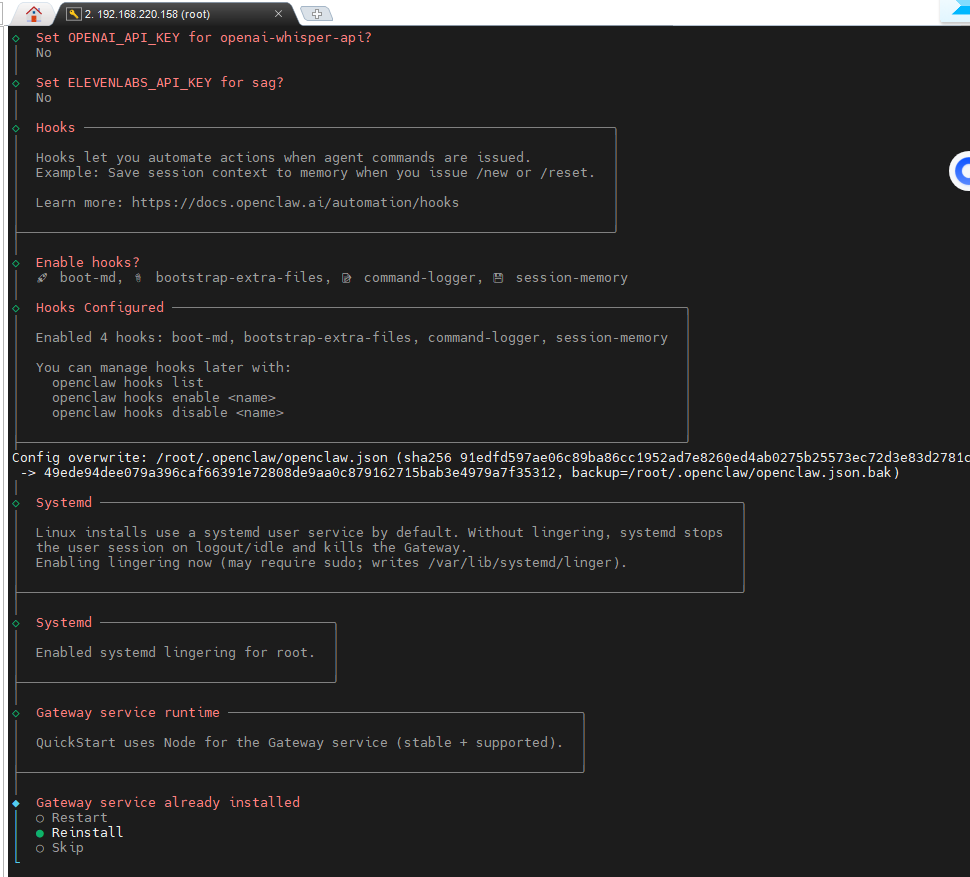Open a new session tab with plus button

316,14
